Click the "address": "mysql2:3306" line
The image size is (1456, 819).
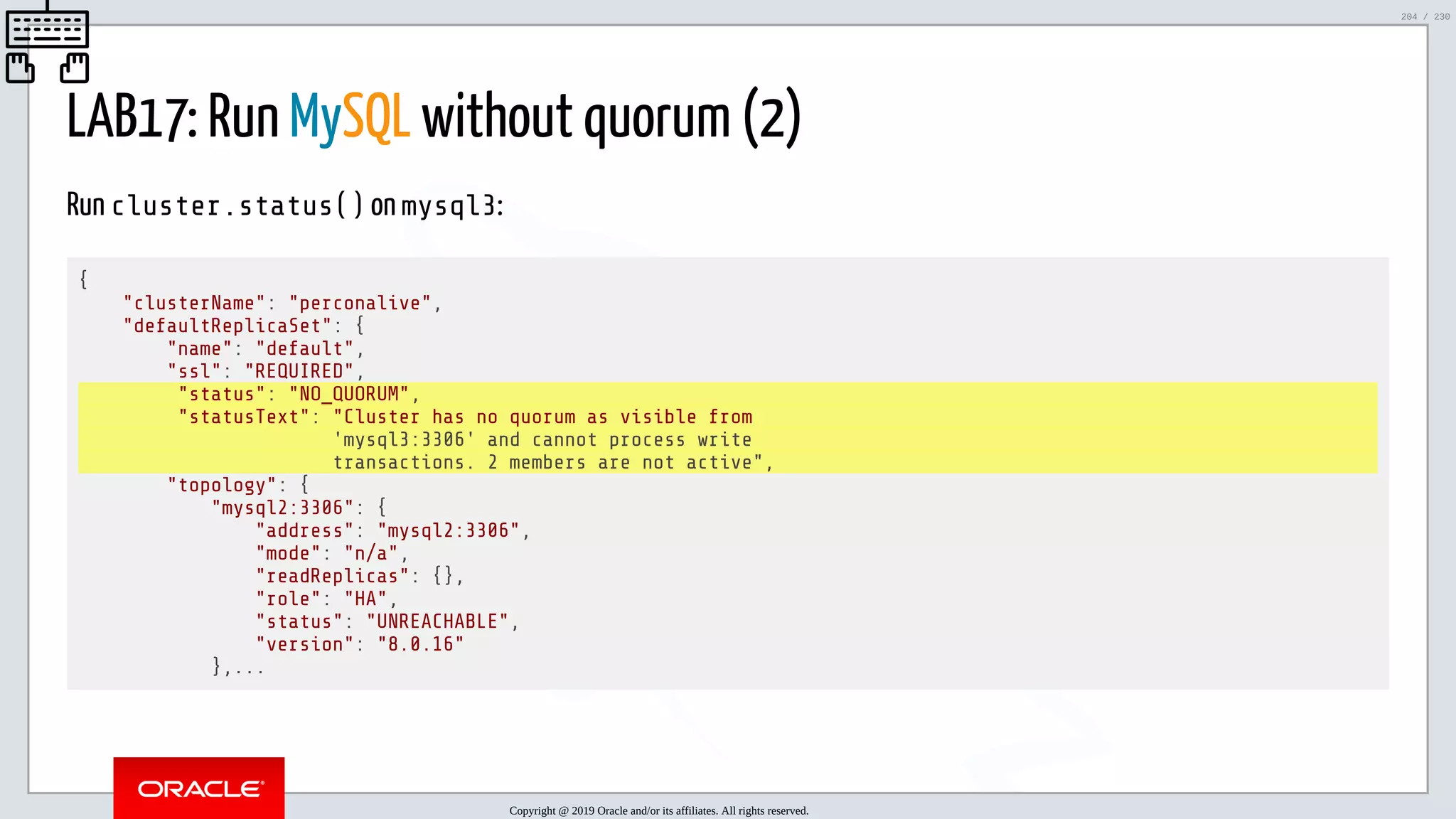coord(393,530)
